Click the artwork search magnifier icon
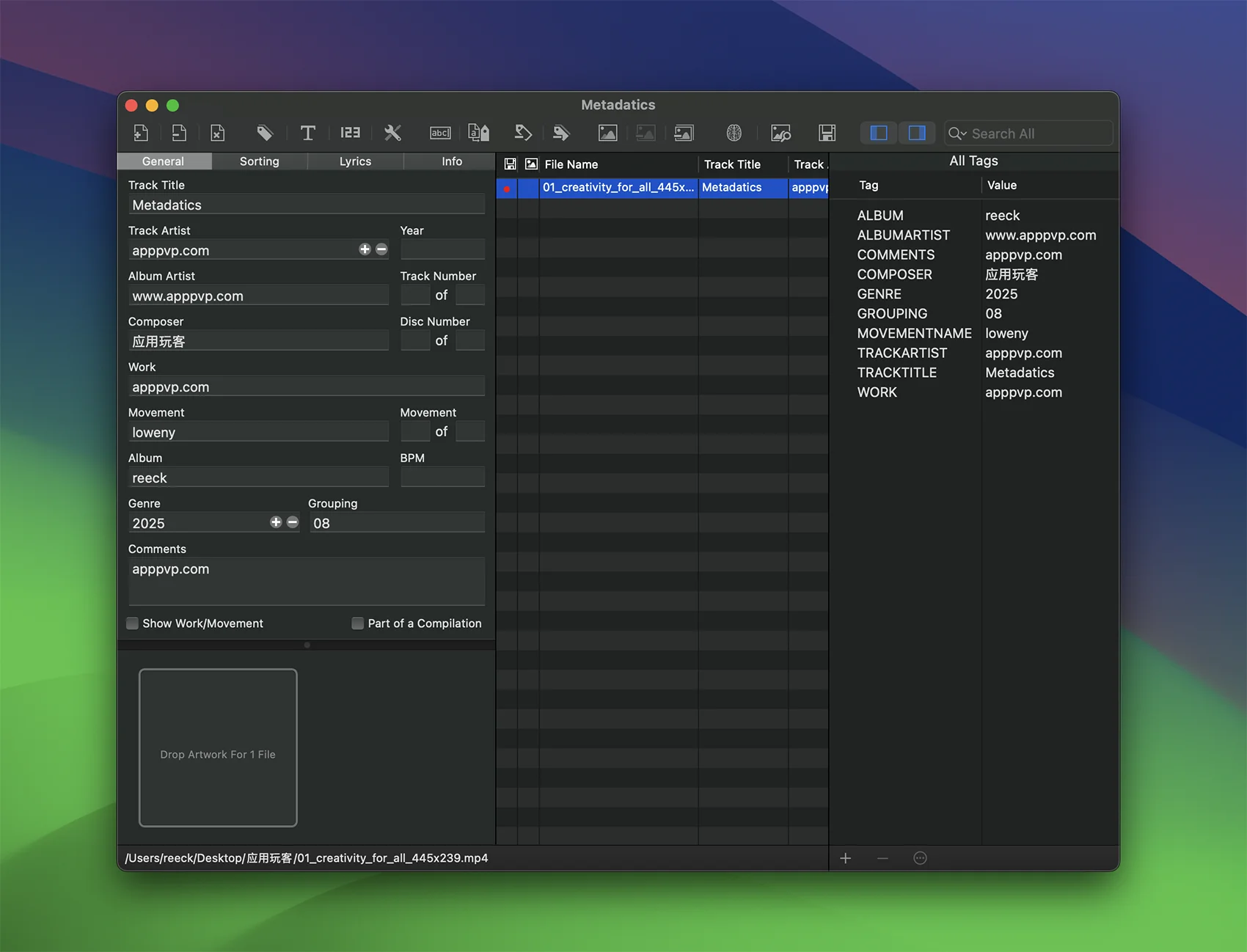The image size is (1247, 952). click(x=781, y=133)
